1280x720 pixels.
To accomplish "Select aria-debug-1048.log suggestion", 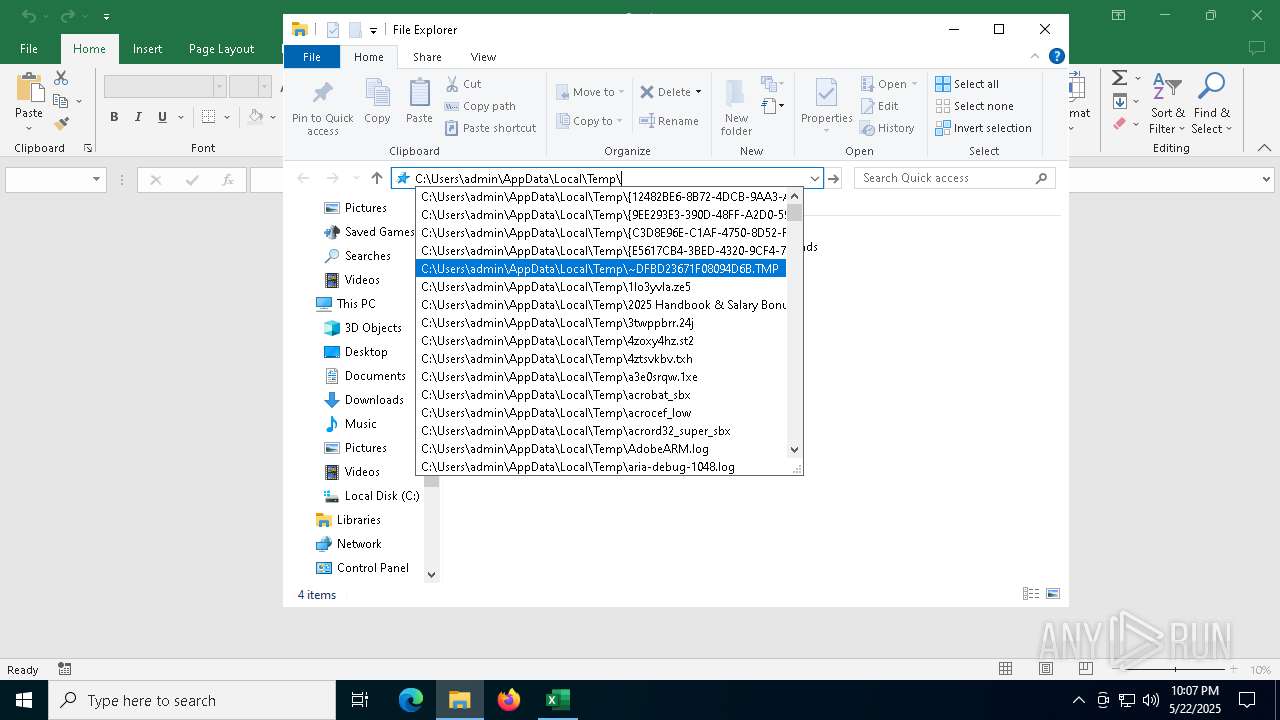I will pyautogui.click(x=601, y=467).
